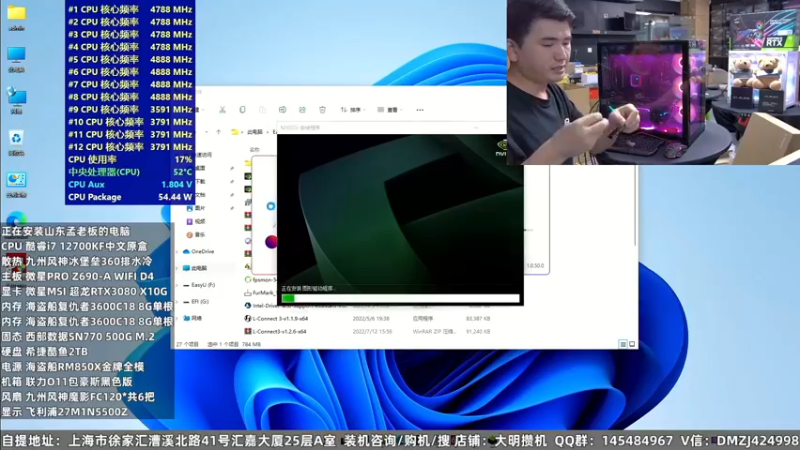
Task: Switch Explorer to details view in status bar
Action: pyautogui.click(x=623, y=344)
